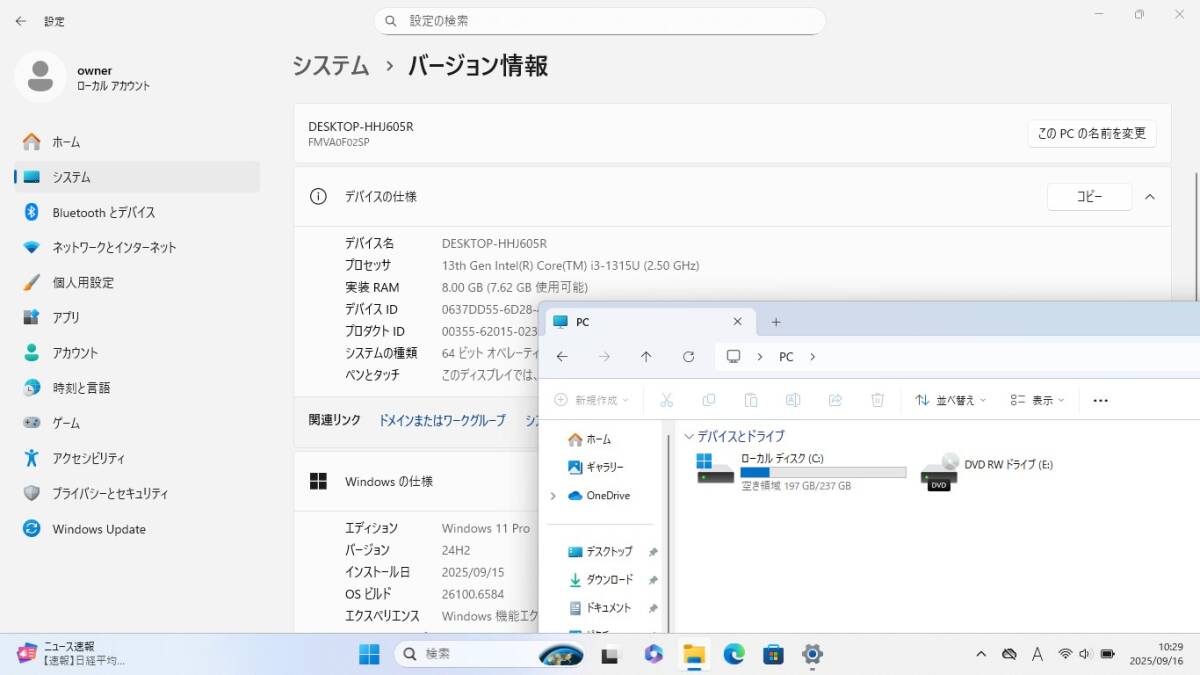Open Windows Update in sidebar
This screenshot has width=1200, height=675.
(98, 529)
